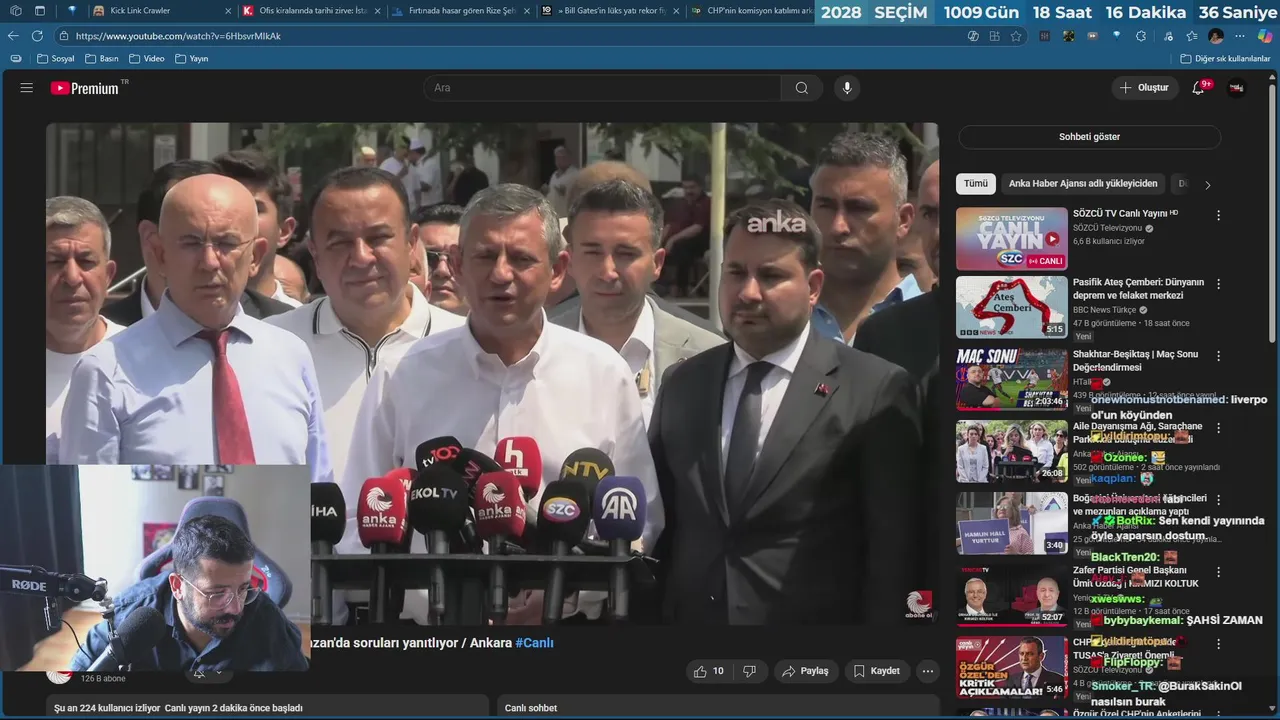This screenshot has width=1280, height=720.
Task: Launch Copilot from the toolbar
Action: pos(1265,36)
